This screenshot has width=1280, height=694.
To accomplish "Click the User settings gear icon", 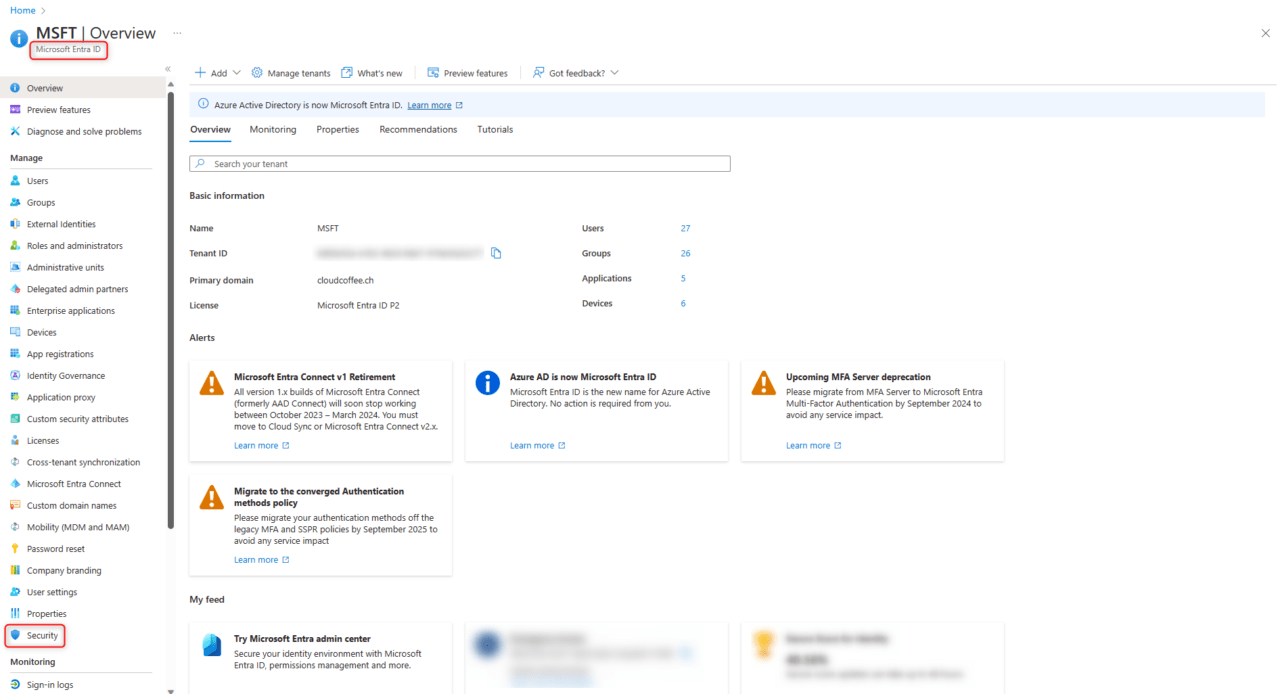I will tap(16, 592).
